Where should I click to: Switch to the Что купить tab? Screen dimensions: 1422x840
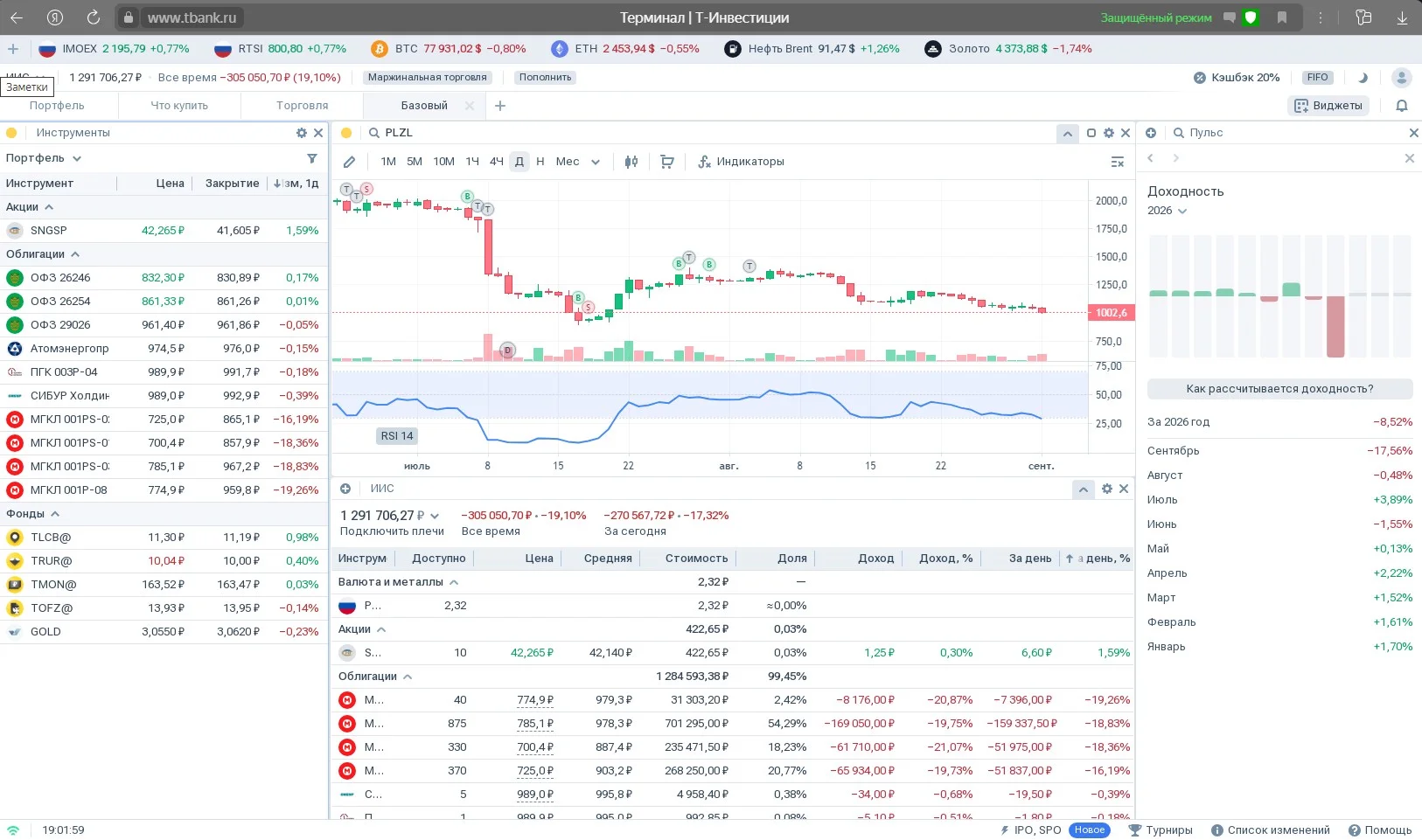[179, 106]
